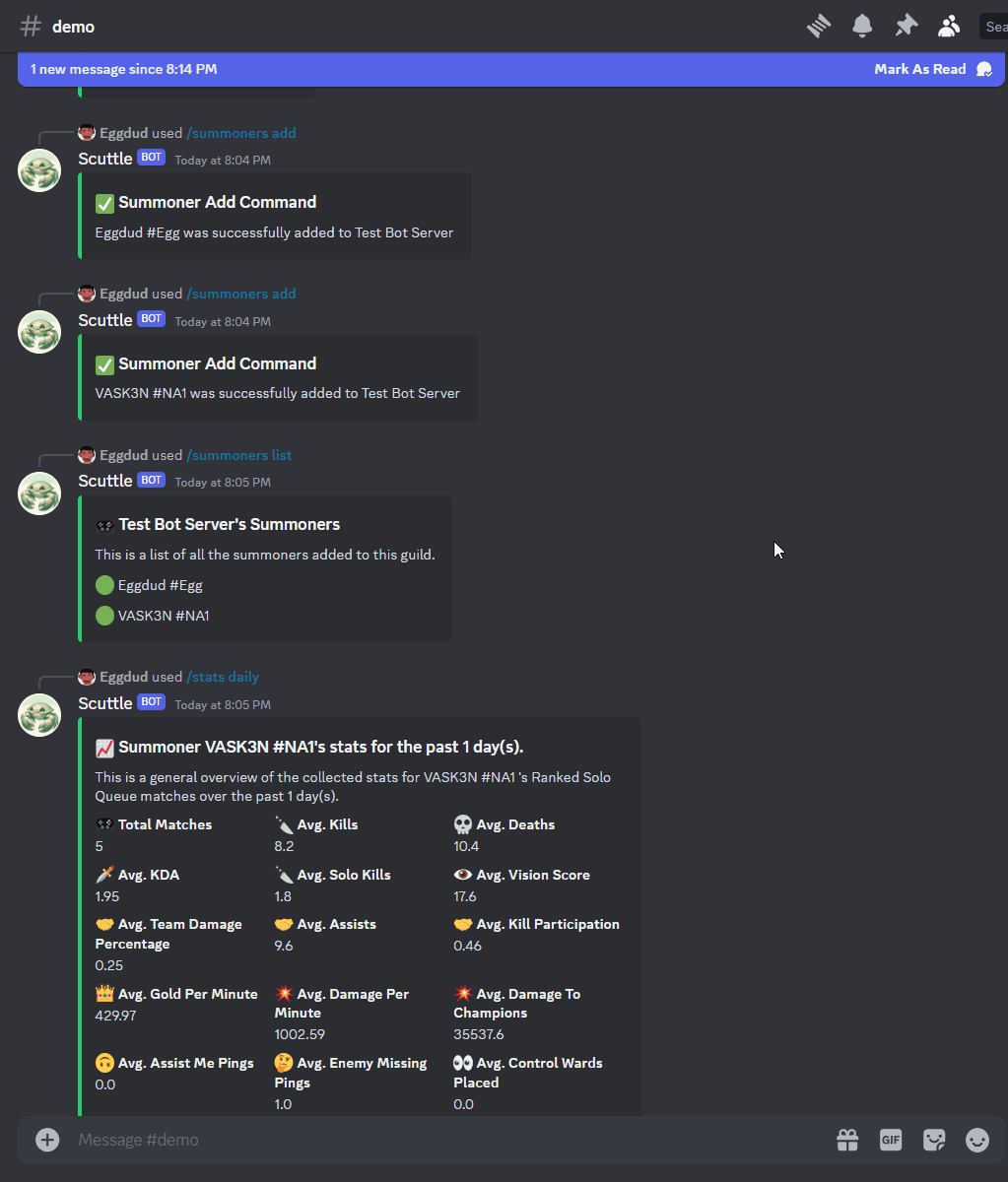Focus the Message #demo text box
The image size is (1008, 1182).
click(x=443, y=1140)
